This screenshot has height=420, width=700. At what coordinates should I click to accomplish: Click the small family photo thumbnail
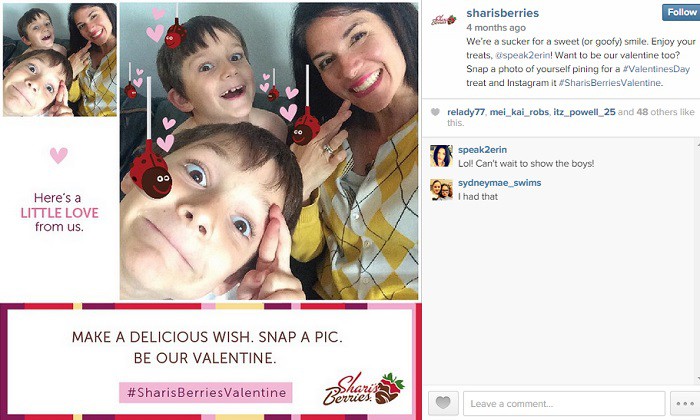(x=60, y=60)
